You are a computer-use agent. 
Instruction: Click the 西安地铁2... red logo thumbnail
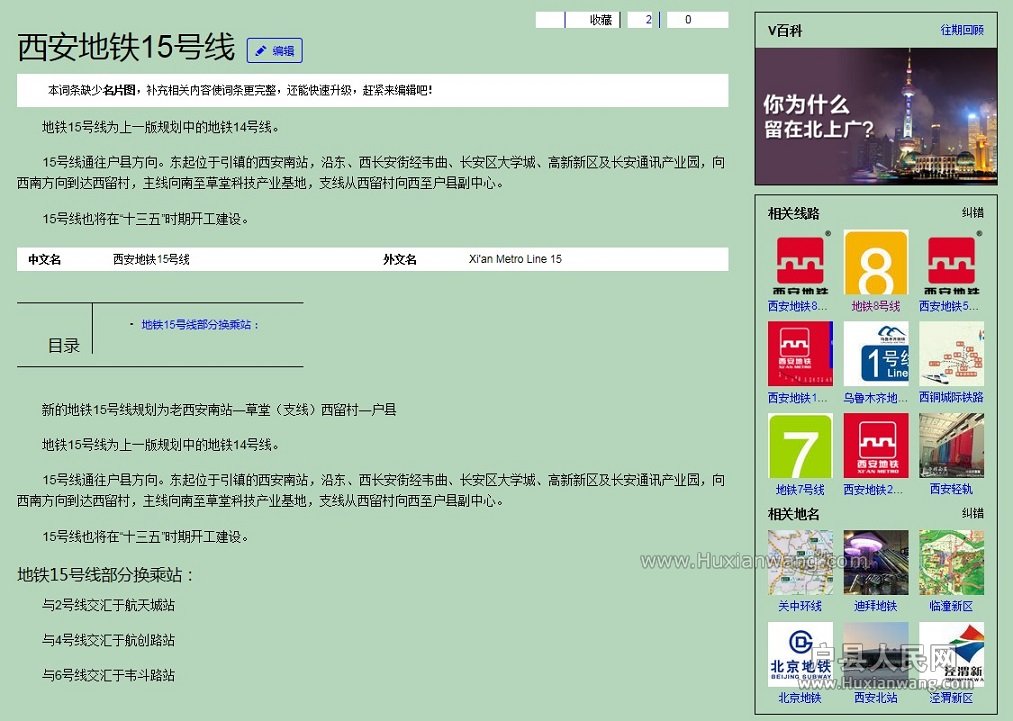[x=875, y=446]
